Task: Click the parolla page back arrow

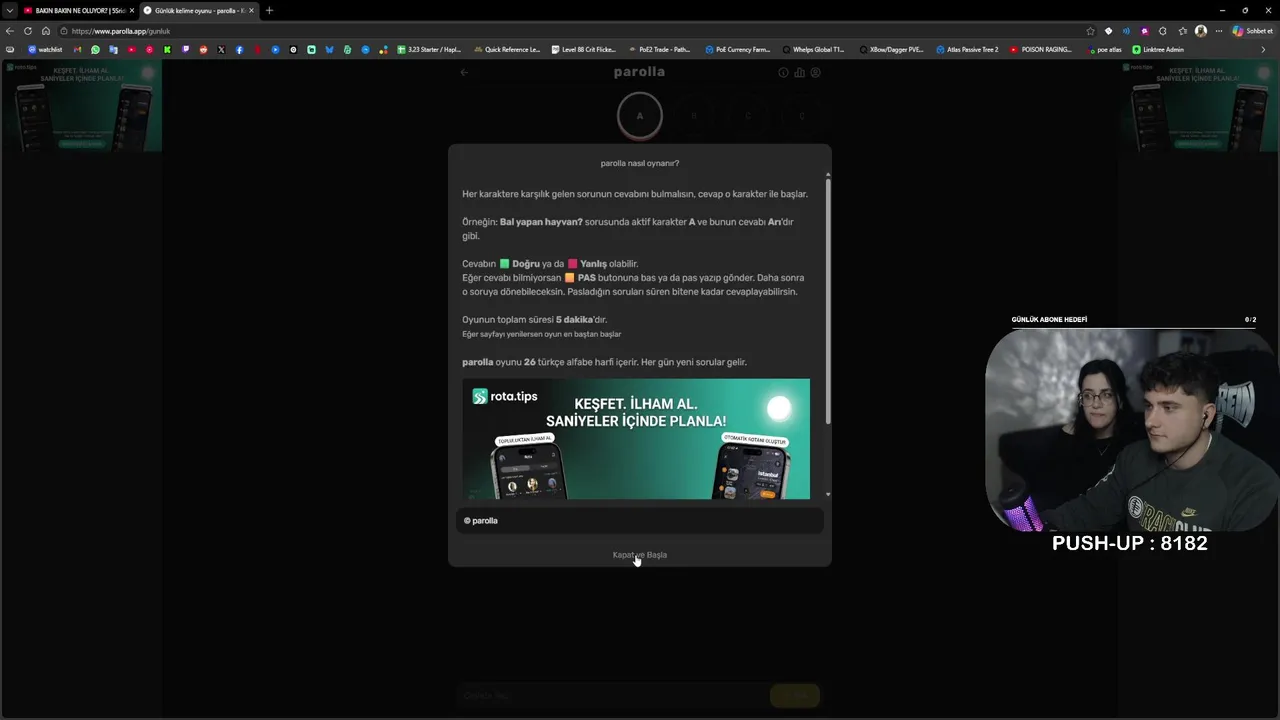Action: coord(464,72)
